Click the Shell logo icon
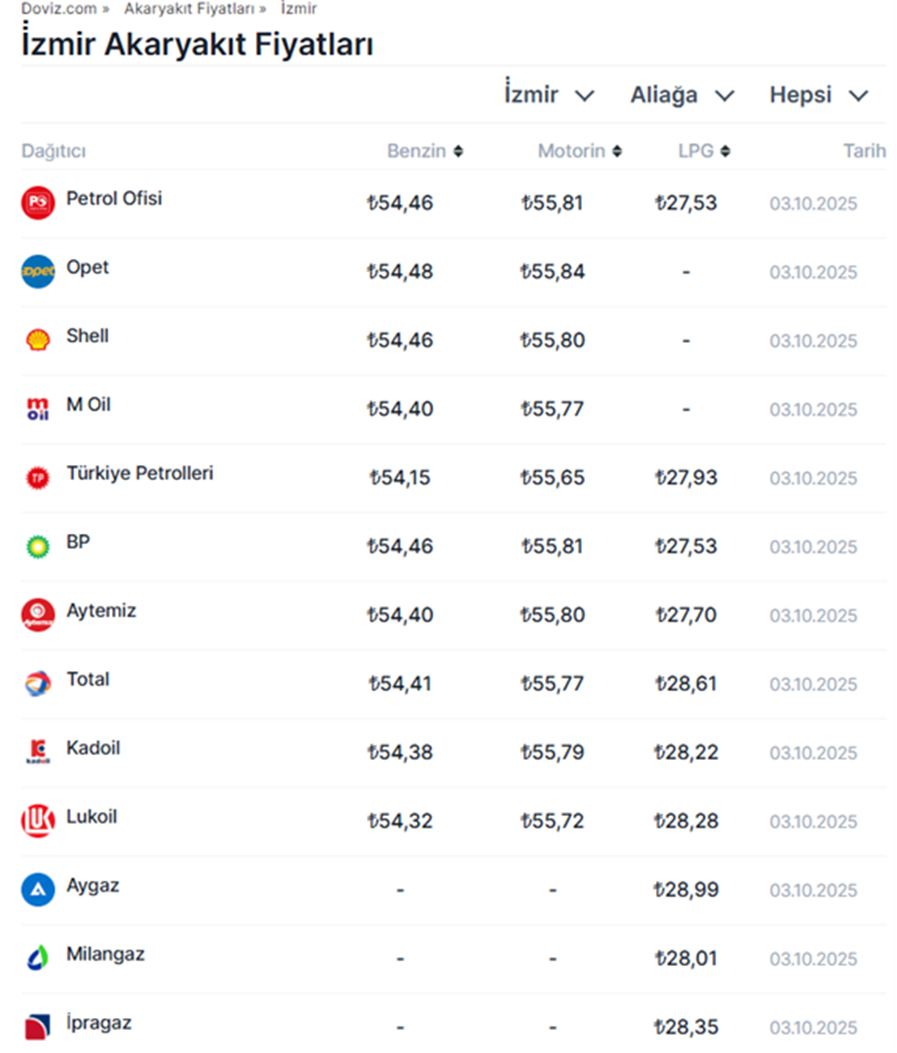The height and width of the screenshot is (1053, 897). [38, 340]
